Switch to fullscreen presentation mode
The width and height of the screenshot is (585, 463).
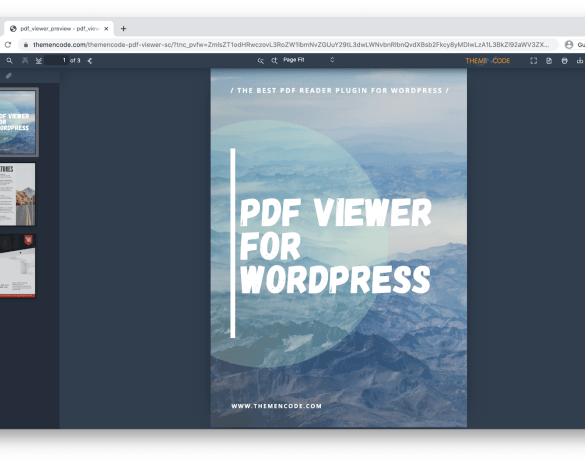pyautogui.click(x=534, y=60)
